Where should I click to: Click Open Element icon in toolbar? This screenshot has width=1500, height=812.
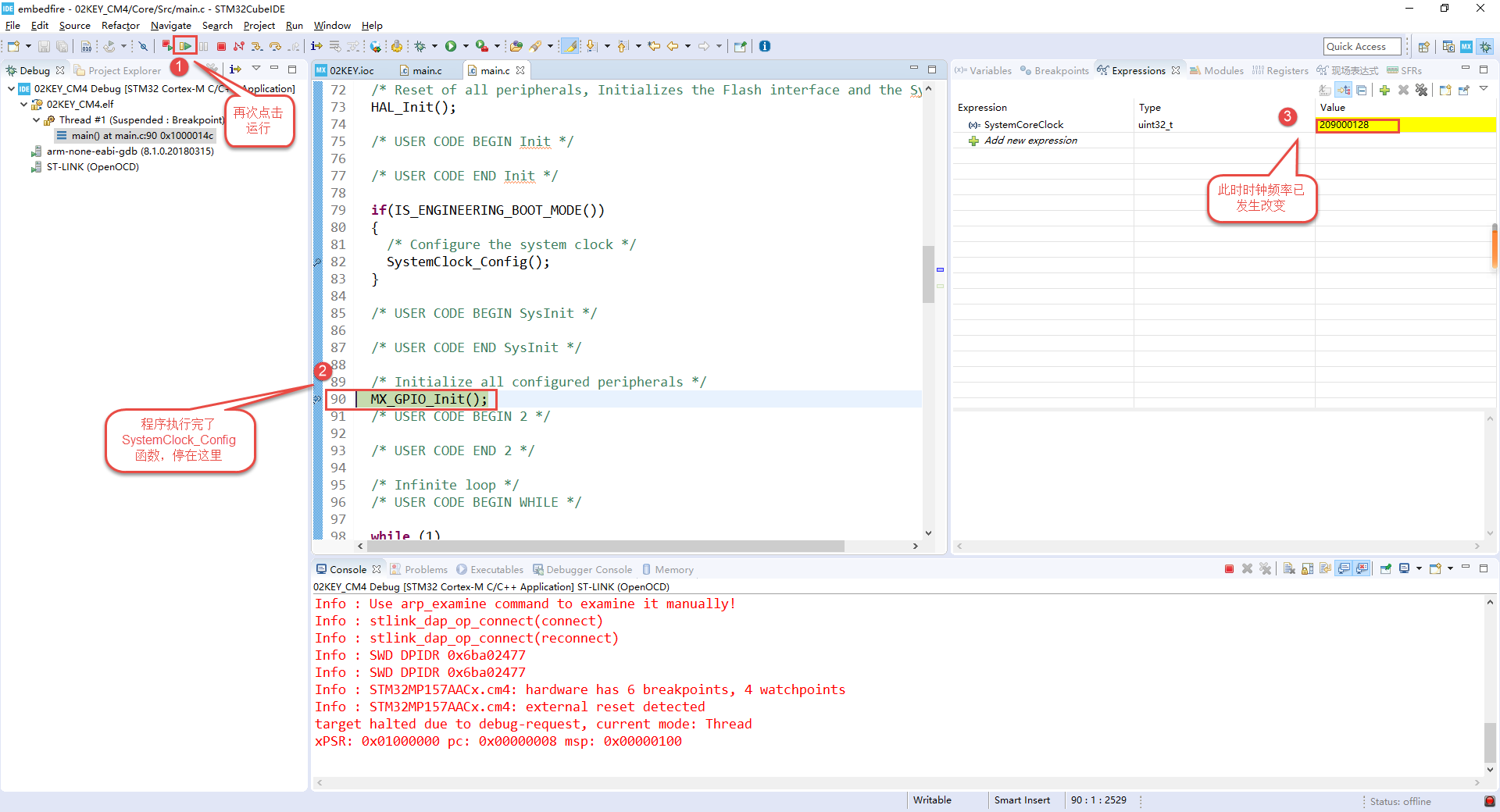516,46
